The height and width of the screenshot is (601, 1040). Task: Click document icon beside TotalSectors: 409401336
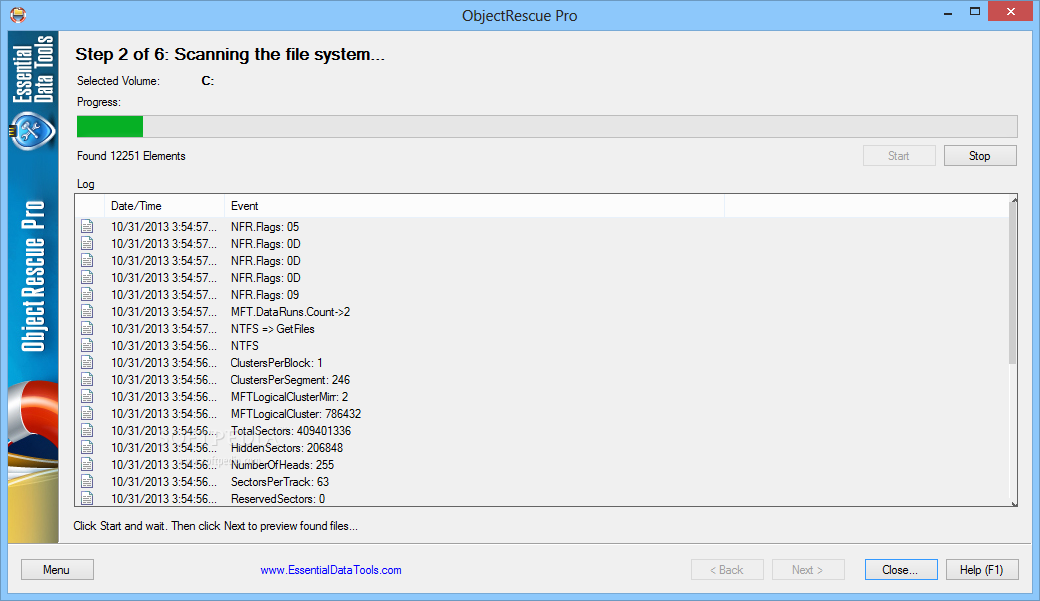87,431
